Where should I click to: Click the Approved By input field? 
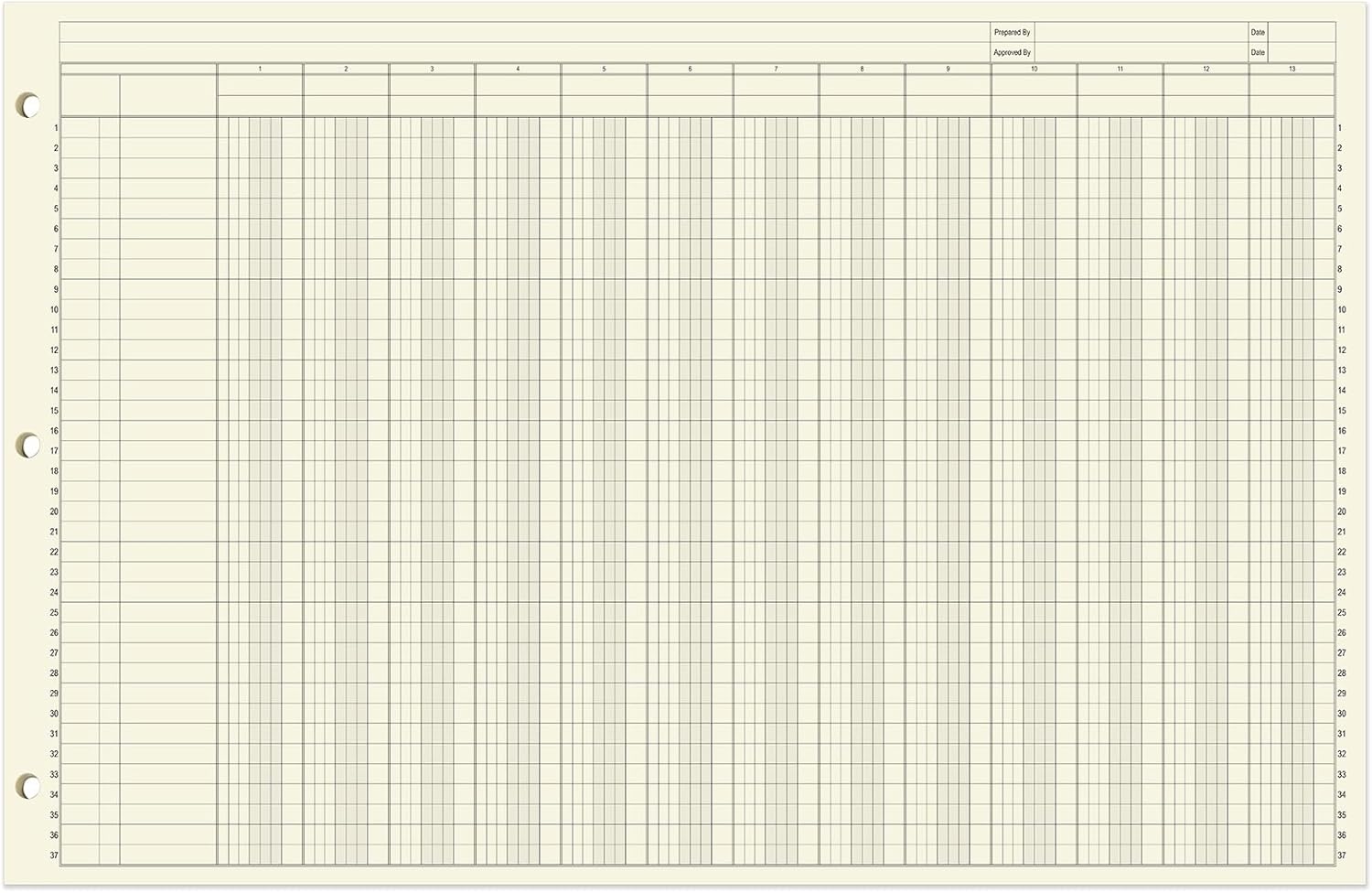(1141, 52)
